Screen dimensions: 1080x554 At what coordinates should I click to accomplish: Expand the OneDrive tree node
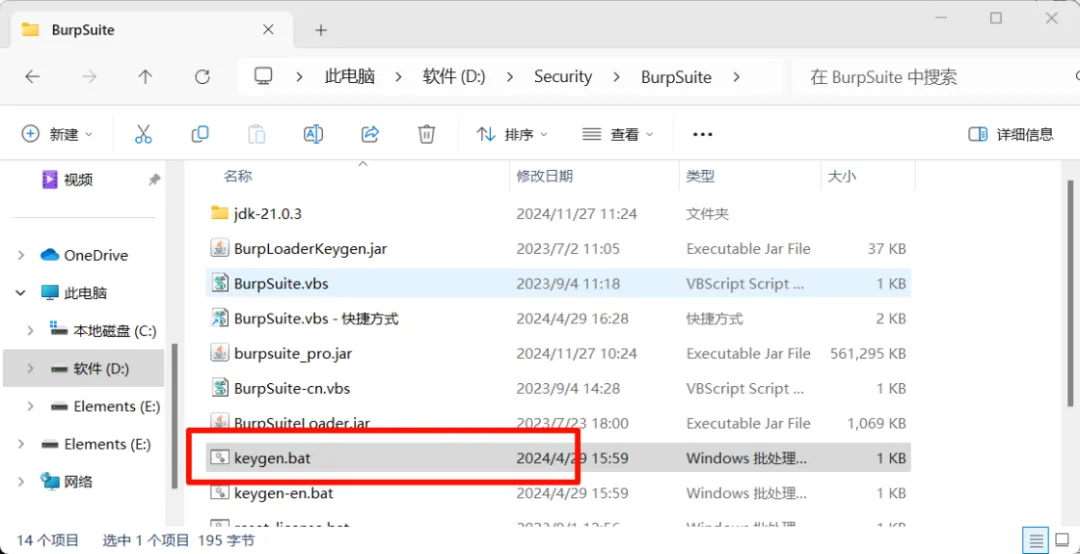pos(21,255)
